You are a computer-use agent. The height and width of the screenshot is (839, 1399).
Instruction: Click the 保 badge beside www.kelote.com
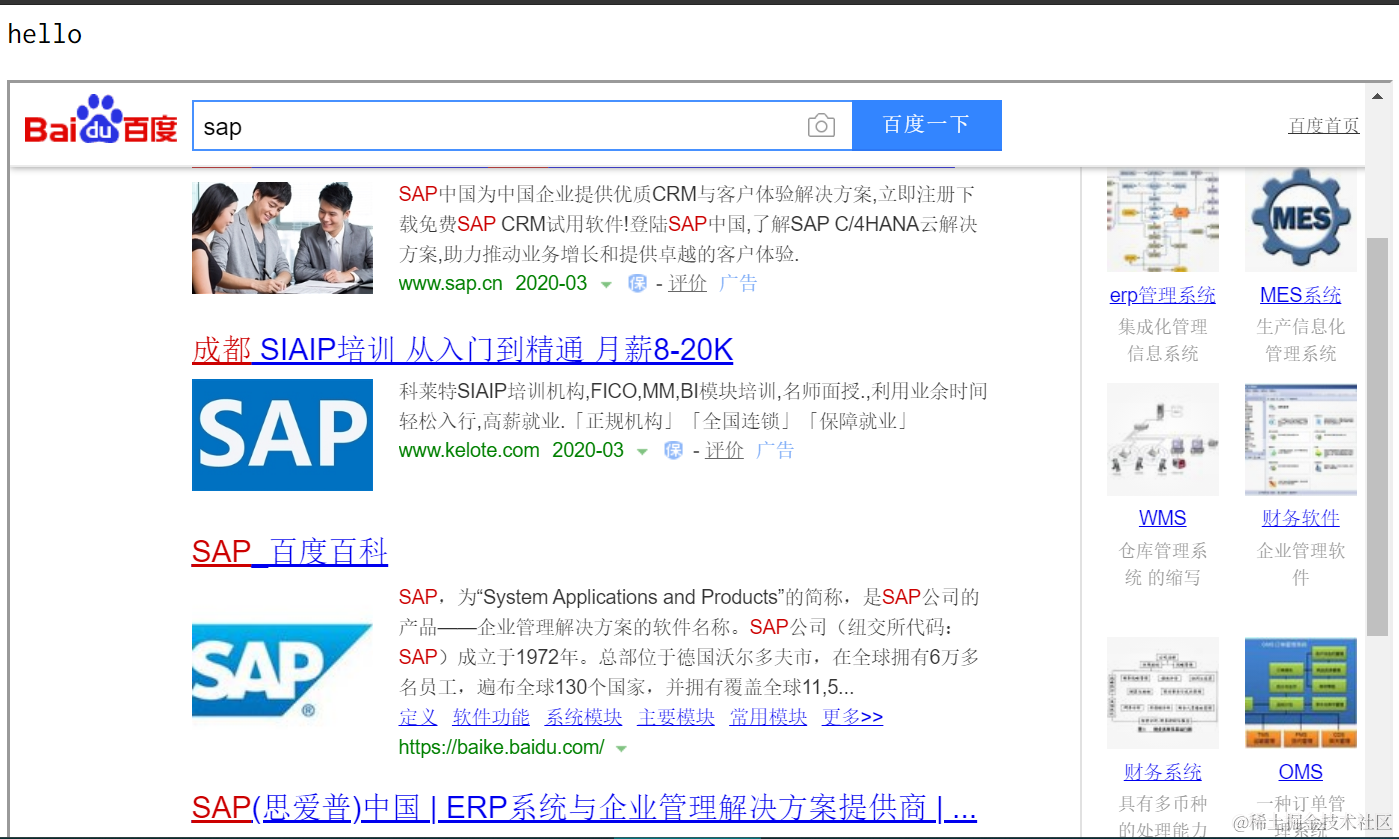point(674,451)
